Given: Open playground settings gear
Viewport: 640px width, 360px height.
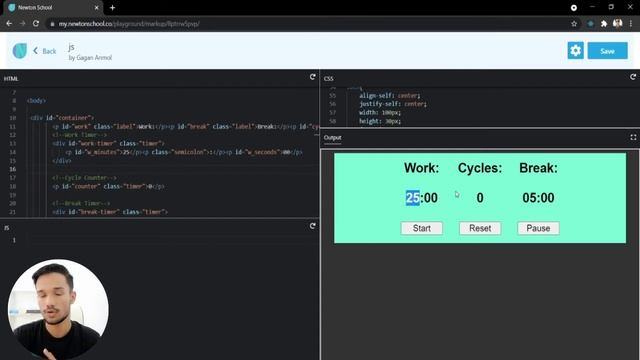Looking at the screenshot, I should point(576,51).
